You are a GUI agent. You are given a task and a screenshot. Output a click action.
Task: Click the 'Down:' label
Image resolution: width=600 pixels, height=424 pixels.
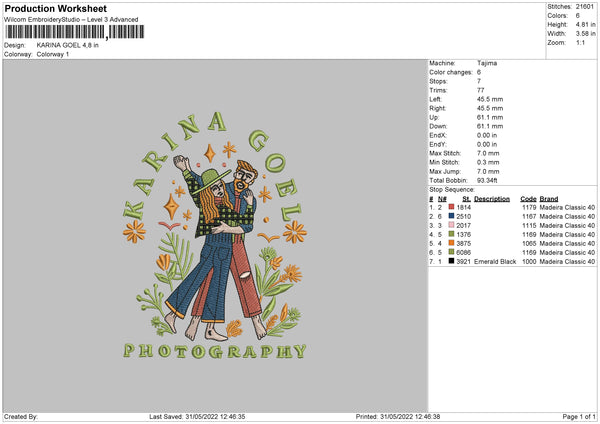(438, 126)
